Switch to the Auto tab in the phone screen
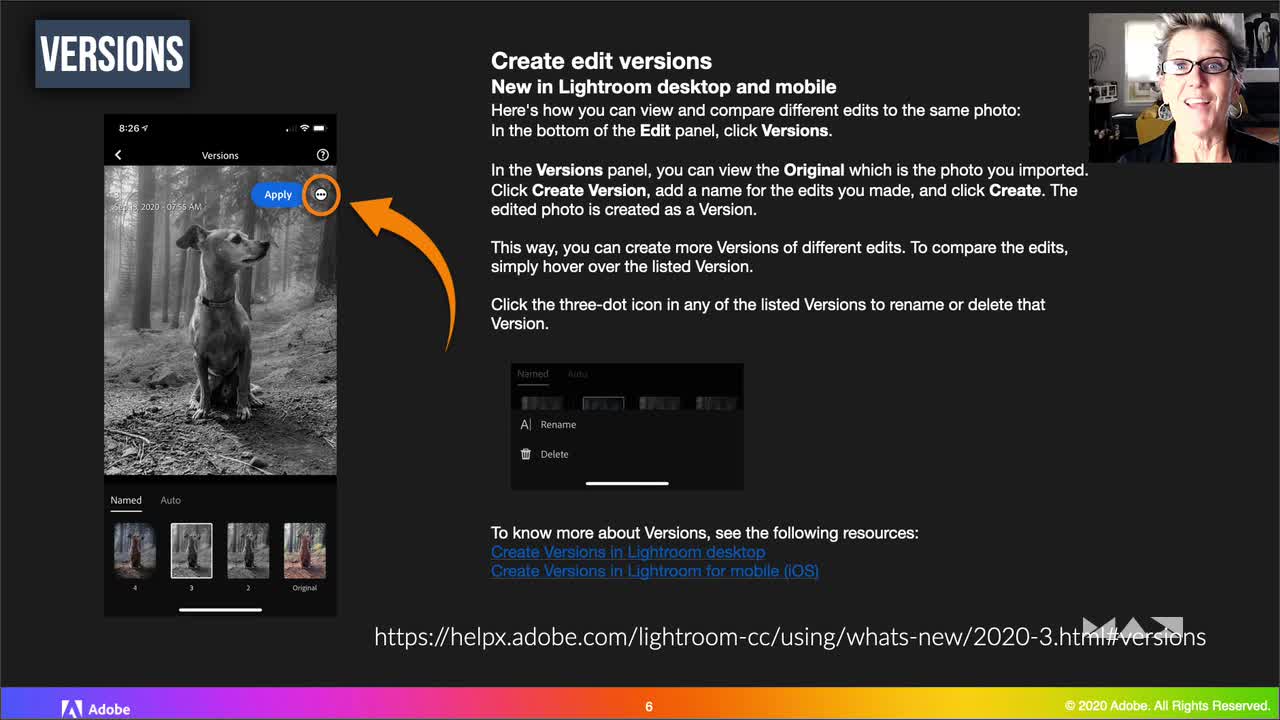 click(171, 500)
